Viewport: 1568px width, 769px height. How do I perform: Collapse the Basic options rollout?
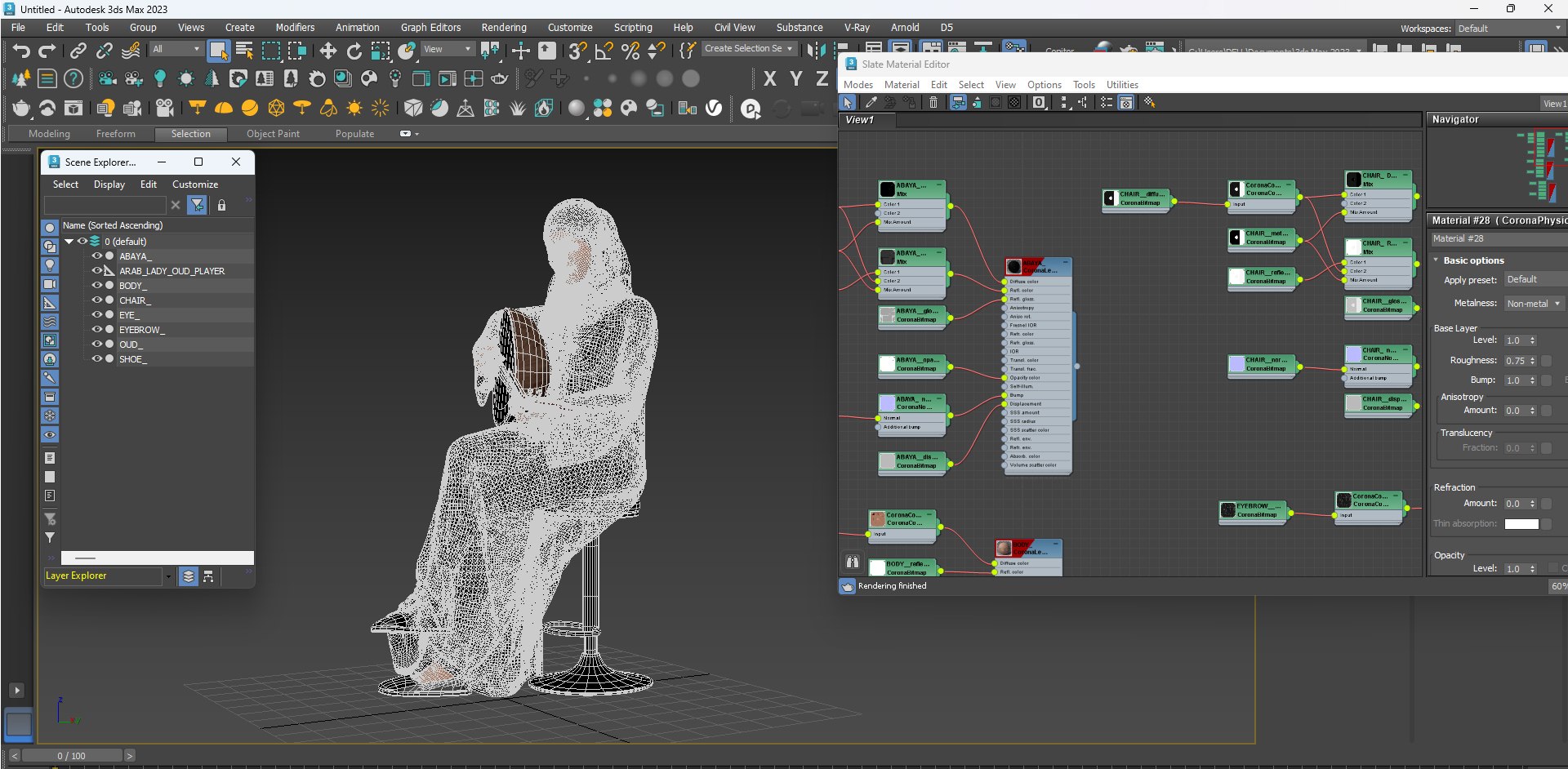pos(1437,260)
